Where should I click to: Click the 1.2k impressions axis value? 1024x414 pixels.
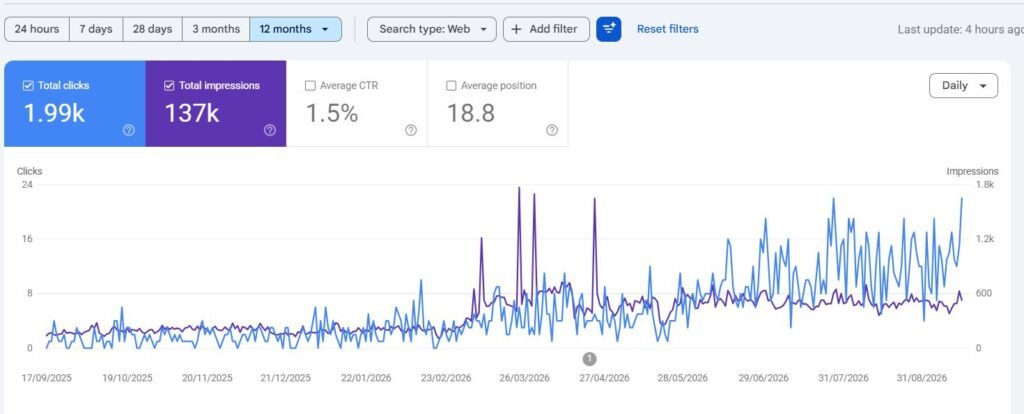[x=985, y=239]
